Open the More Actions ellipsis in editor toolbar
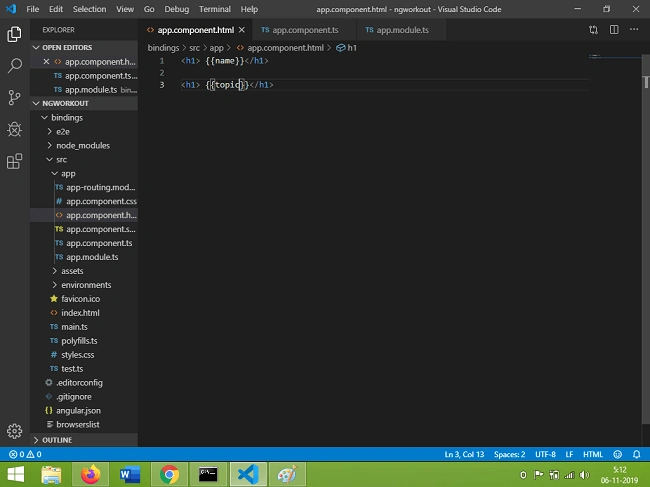 click(x=634, y=30)
